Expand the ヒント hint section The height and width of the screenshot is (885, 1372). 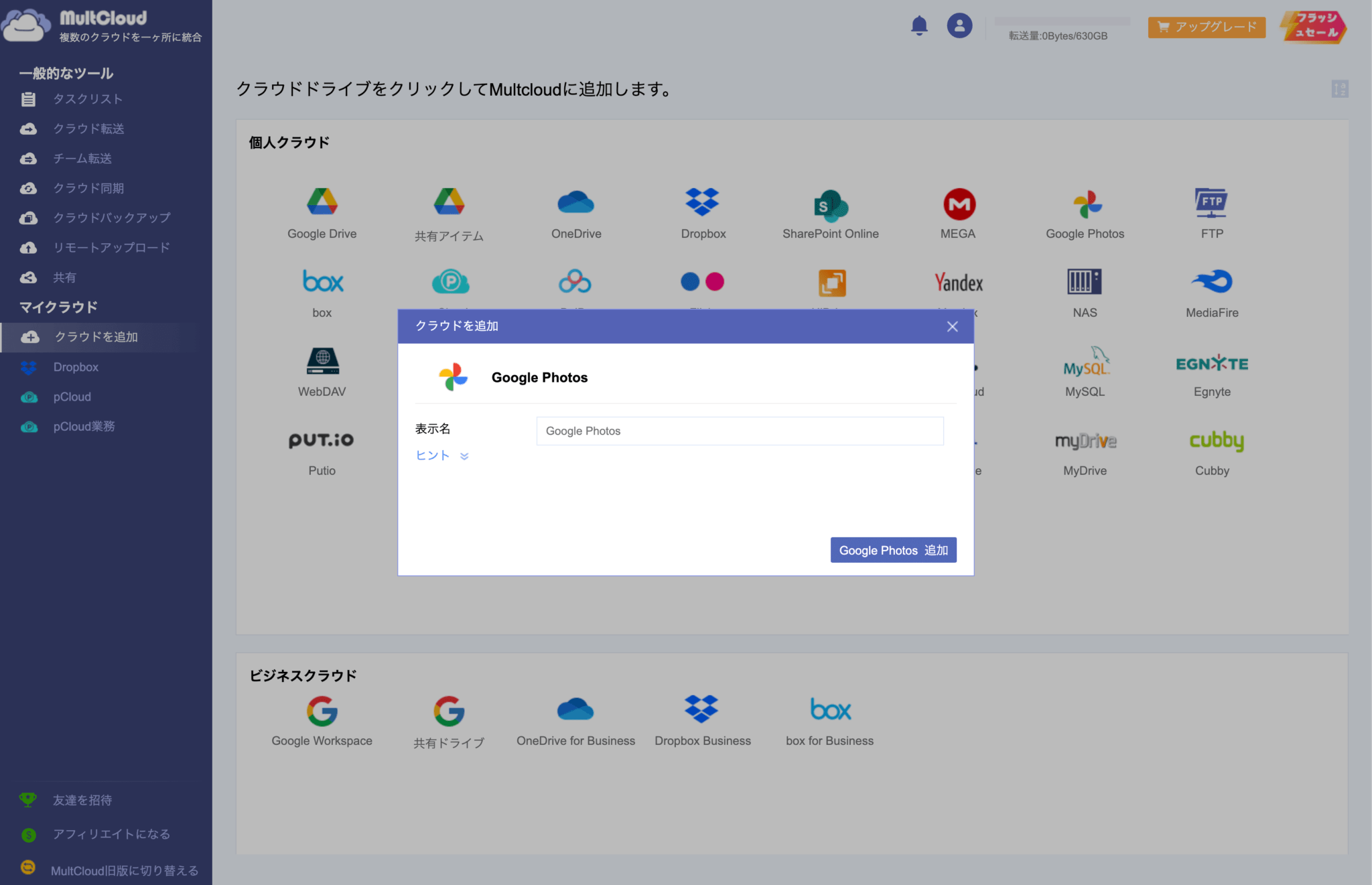(440, 456)
